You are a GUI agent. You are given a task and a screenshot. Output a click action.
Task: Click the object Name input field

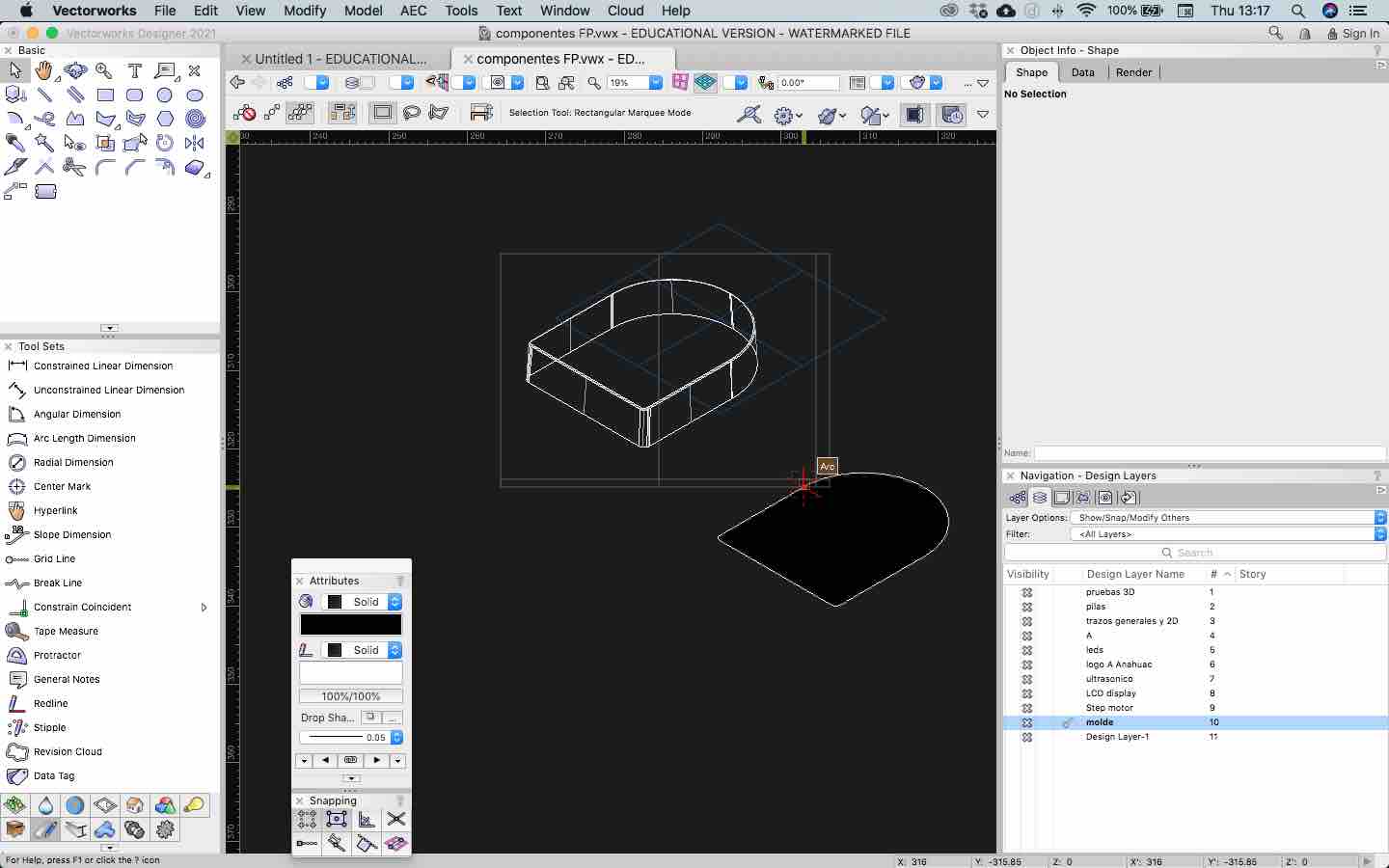[1211, 453]
